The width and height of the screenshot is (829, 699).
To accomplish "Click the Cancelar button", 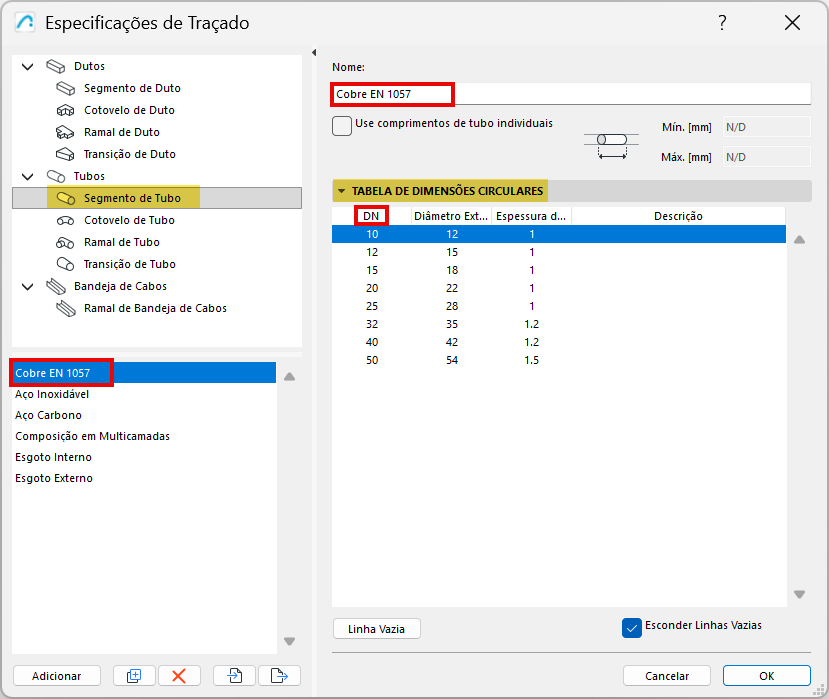I will [667, 676].
